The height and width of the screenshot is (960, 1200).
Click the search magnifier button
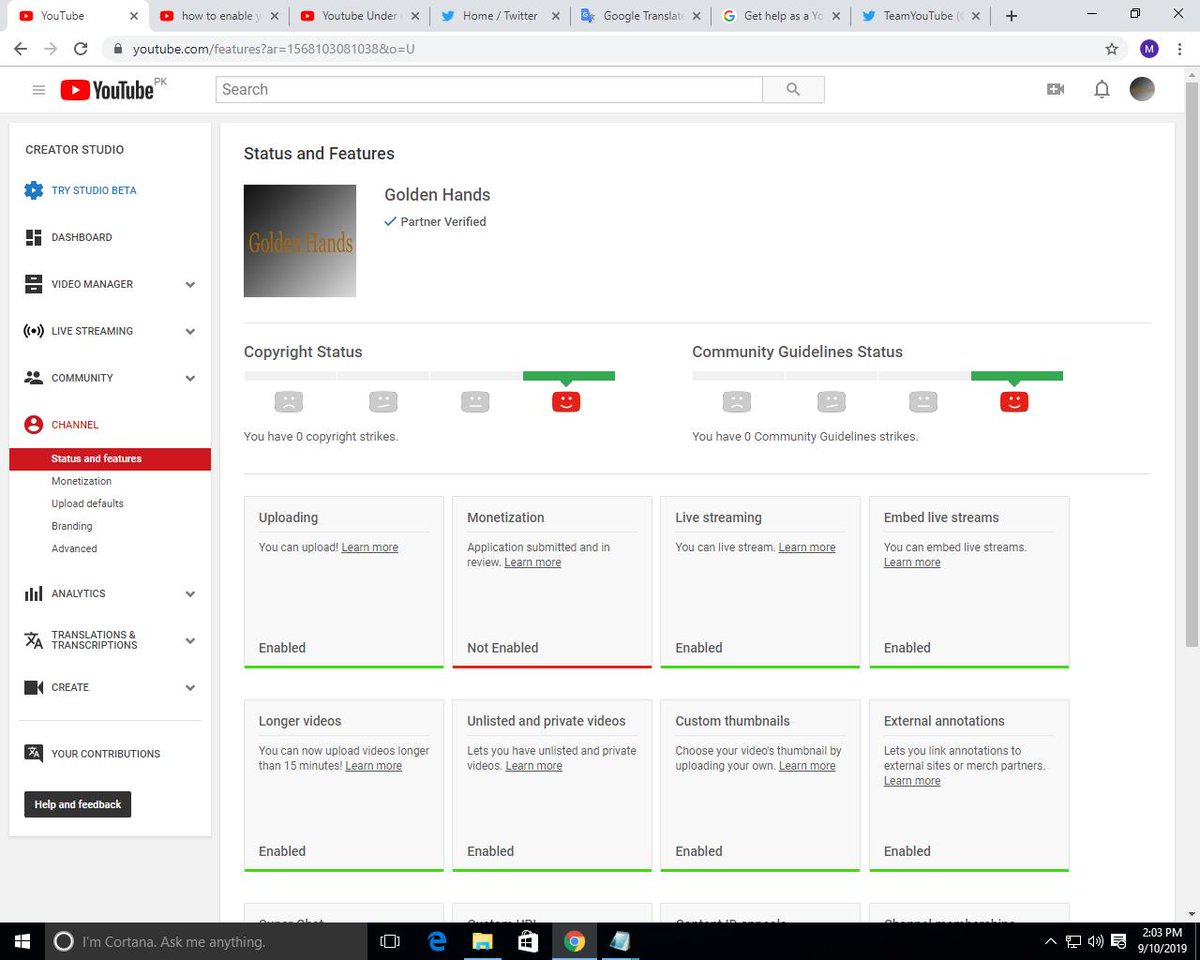point(793,90)
